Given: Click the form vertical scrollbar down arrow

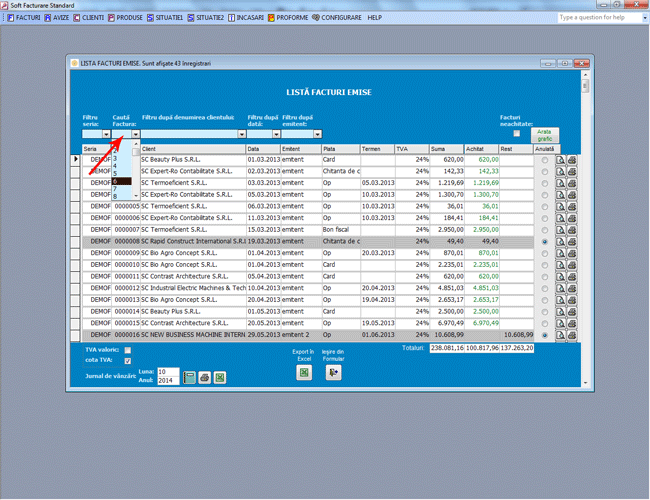Looking at the screenshot, I should click(585, 383).
